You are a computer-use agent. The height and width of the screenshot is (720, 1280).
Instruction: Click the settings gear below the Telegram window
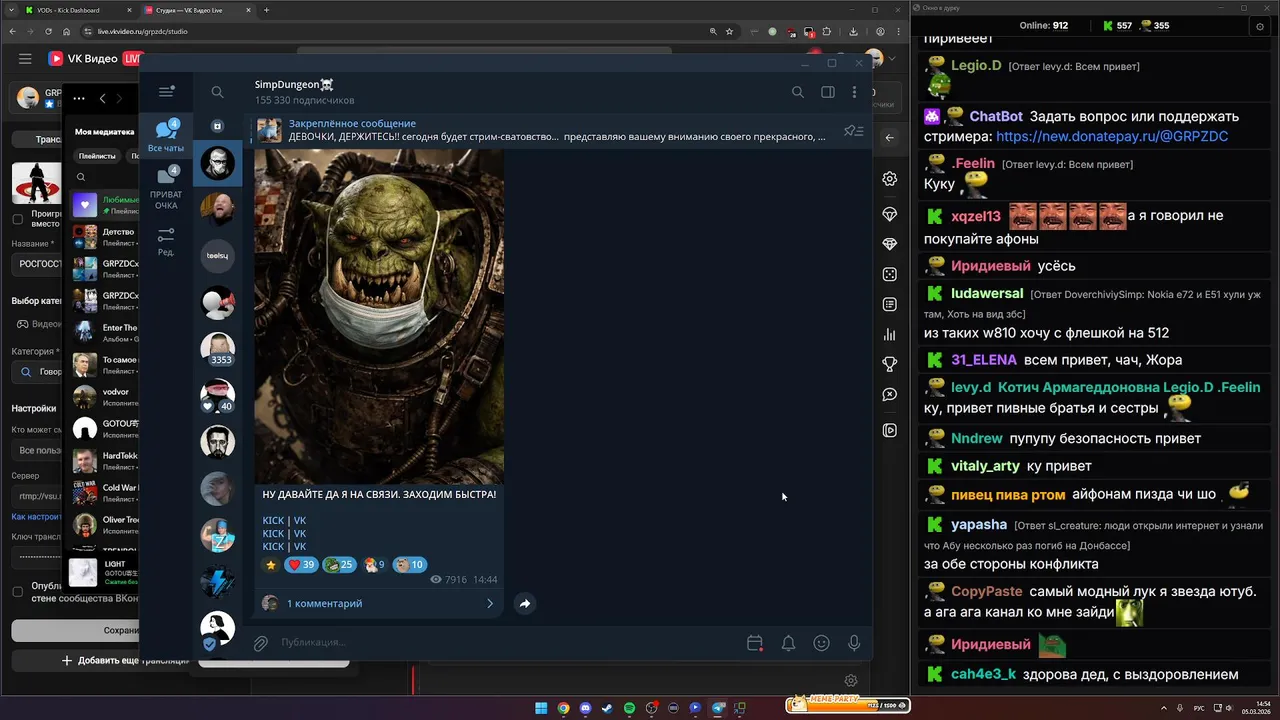pos(851,681)
